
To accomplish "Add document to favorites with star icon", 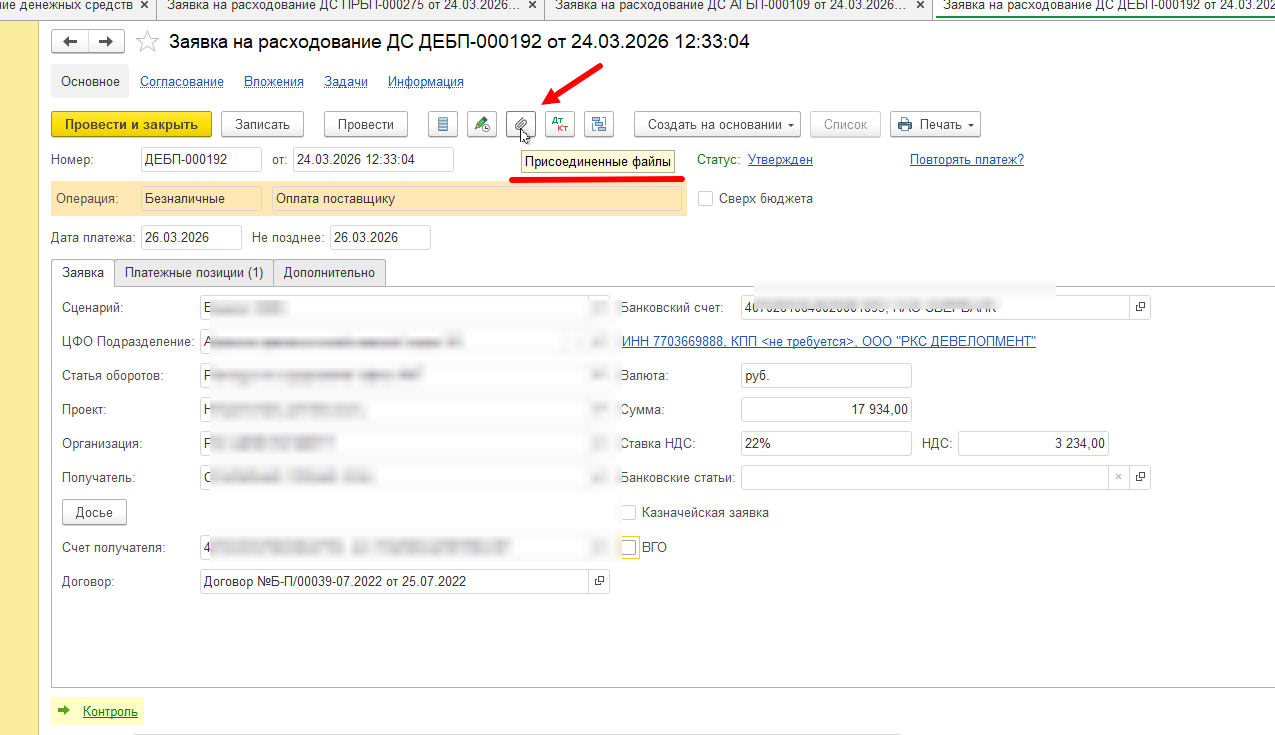I will (x=147, y=42).
